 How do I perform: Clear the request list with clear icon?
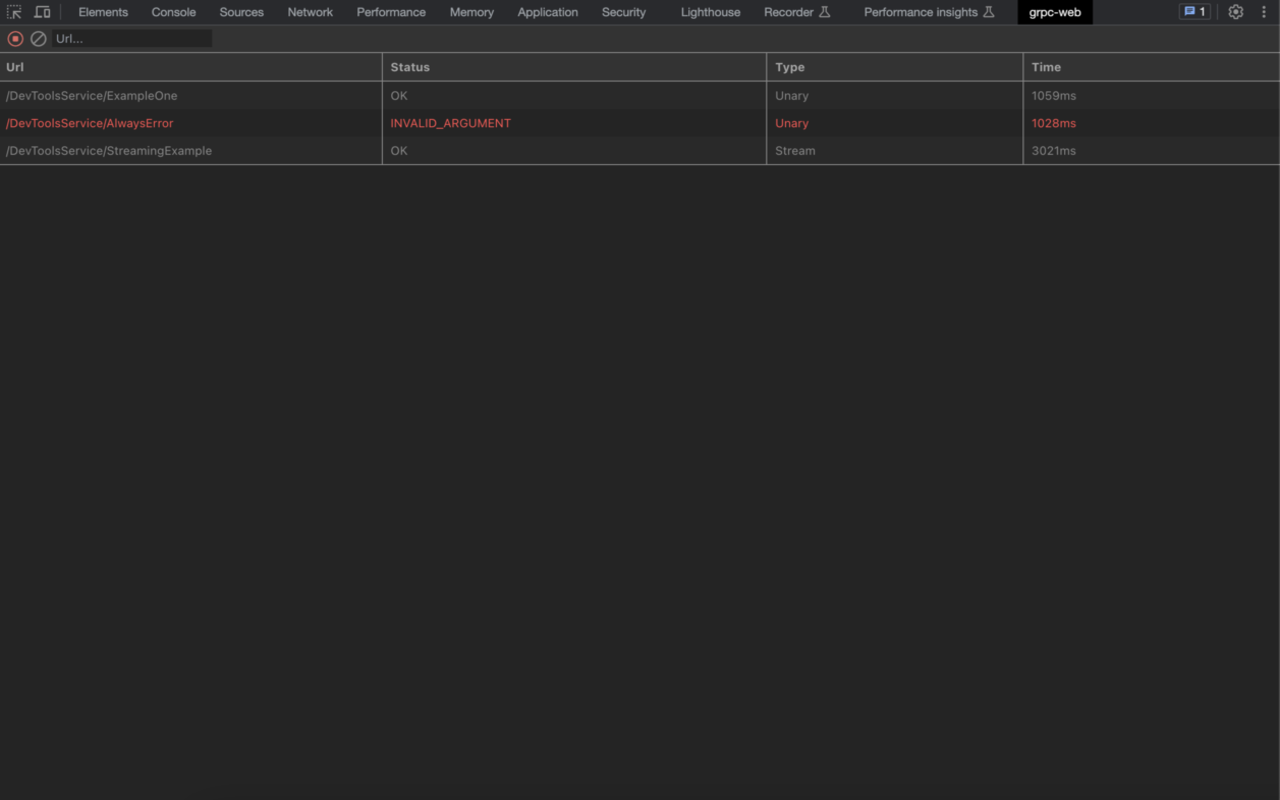38,39
